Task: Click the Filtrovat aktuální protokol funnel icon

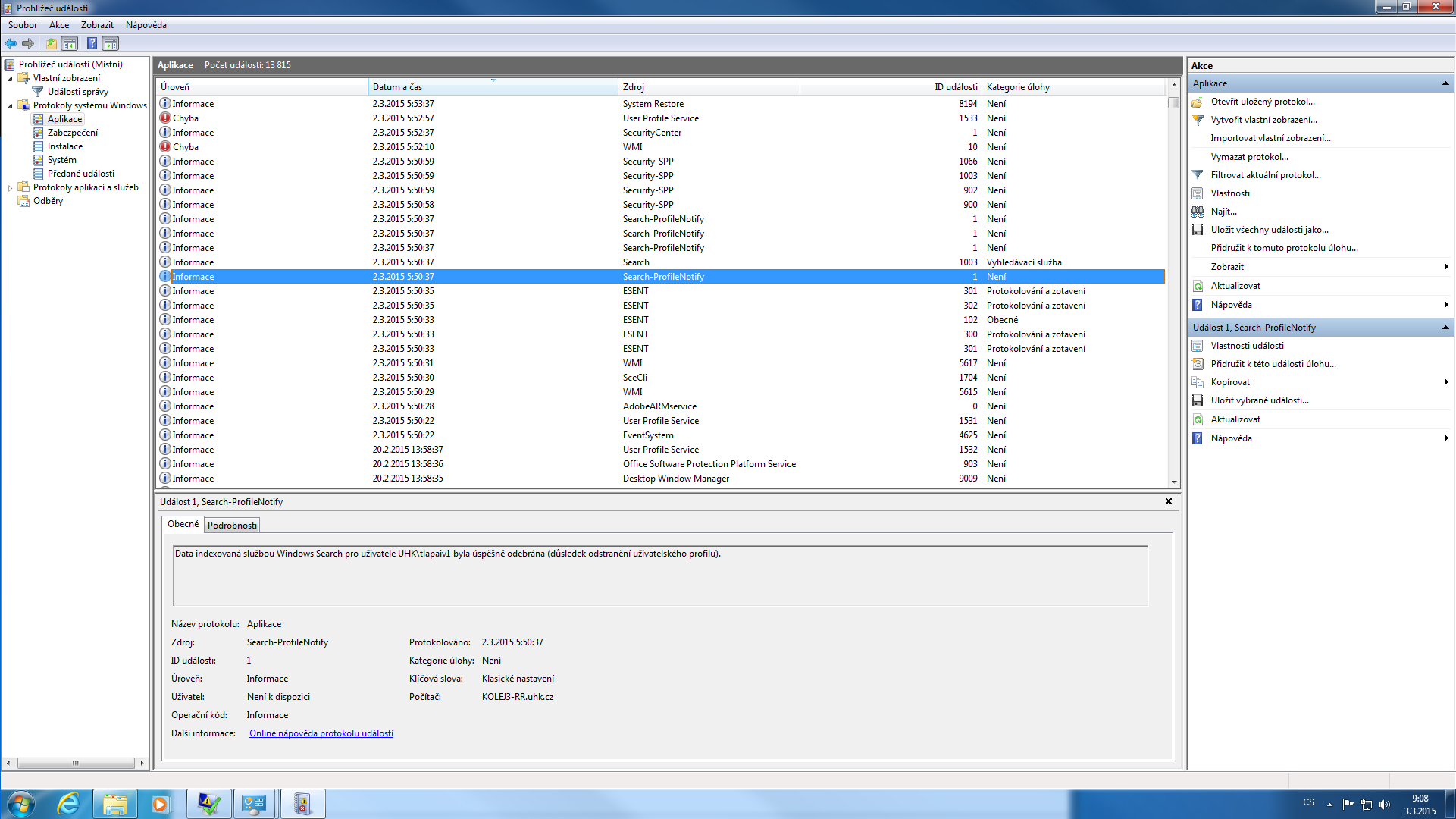Action: pyautogui.click(x=1198, y=175)
